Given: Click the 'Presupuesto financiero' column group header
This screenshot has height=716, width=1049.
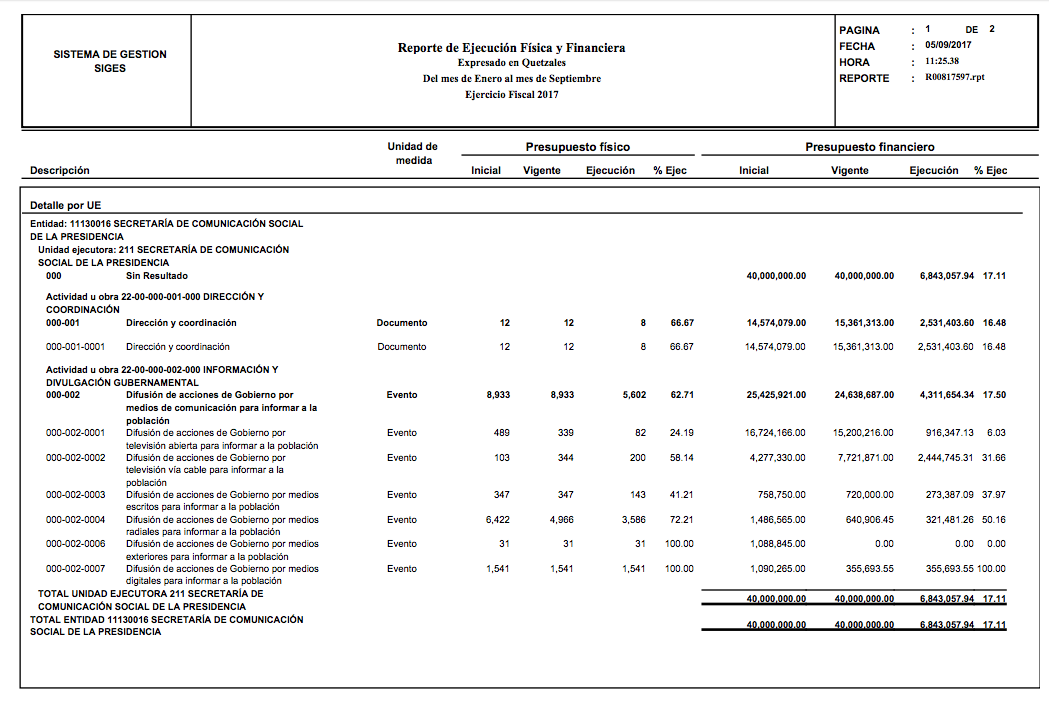Looking at the screenshot, I should click(869, 147).
